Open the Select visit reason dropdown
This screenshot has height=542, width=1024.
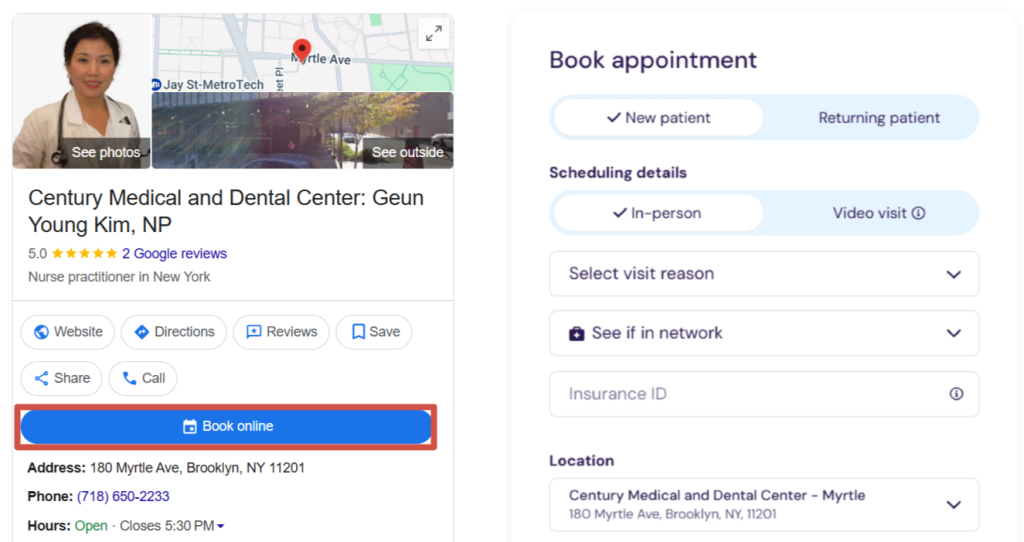point(764,274)
